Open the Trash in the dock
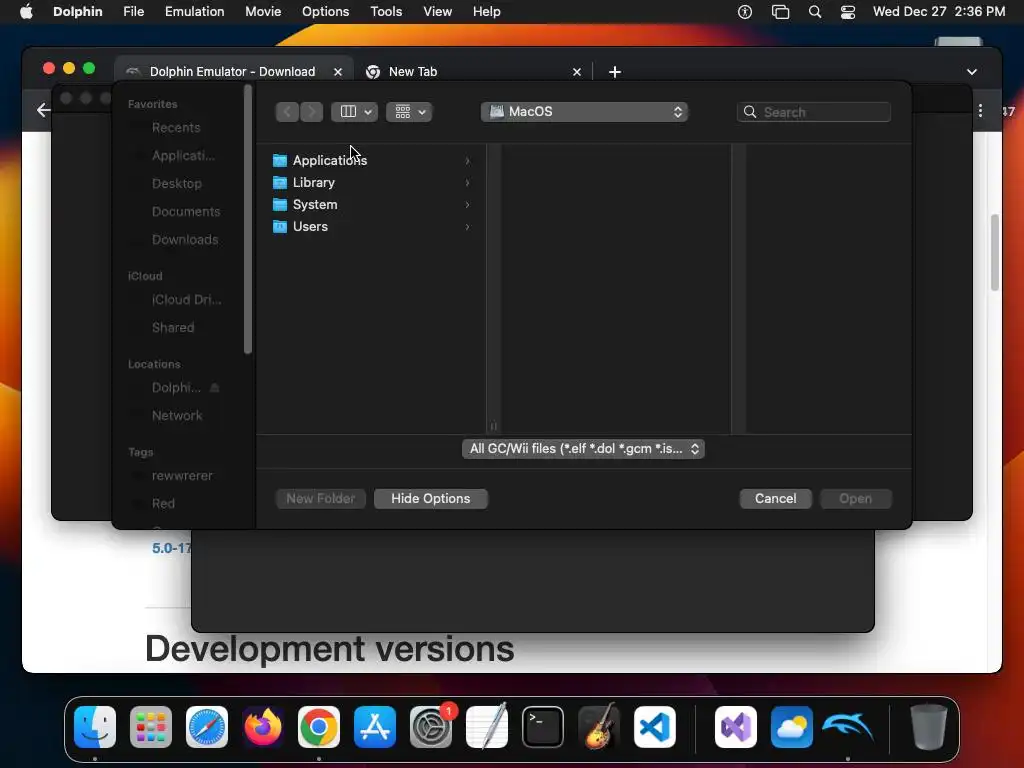The height and width of the screenshot is (768, 1024). click(x=929, y=727)
